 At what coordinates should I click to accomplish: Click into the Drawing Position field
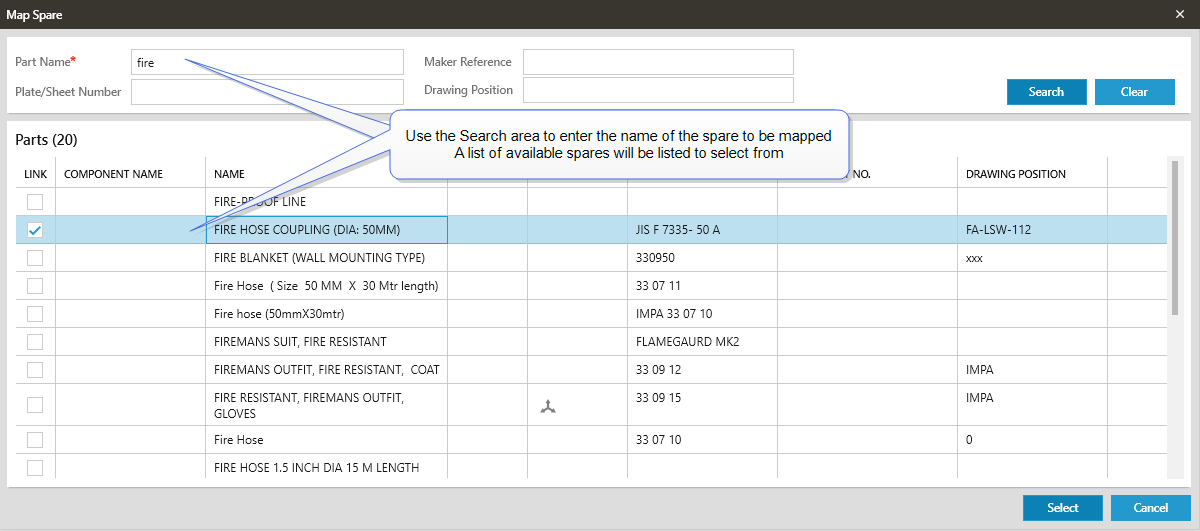(x=657, y=90)
